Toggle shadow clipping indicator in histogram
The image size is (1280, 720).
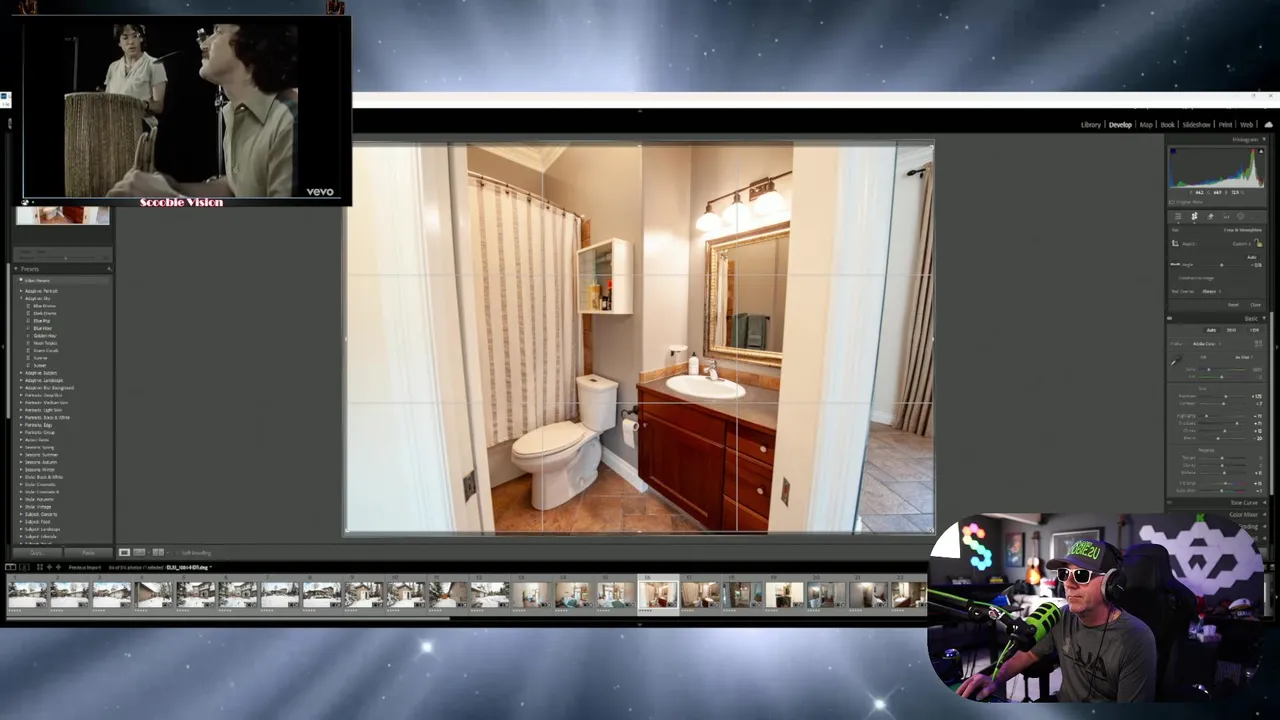click(x=1173, y=151)
